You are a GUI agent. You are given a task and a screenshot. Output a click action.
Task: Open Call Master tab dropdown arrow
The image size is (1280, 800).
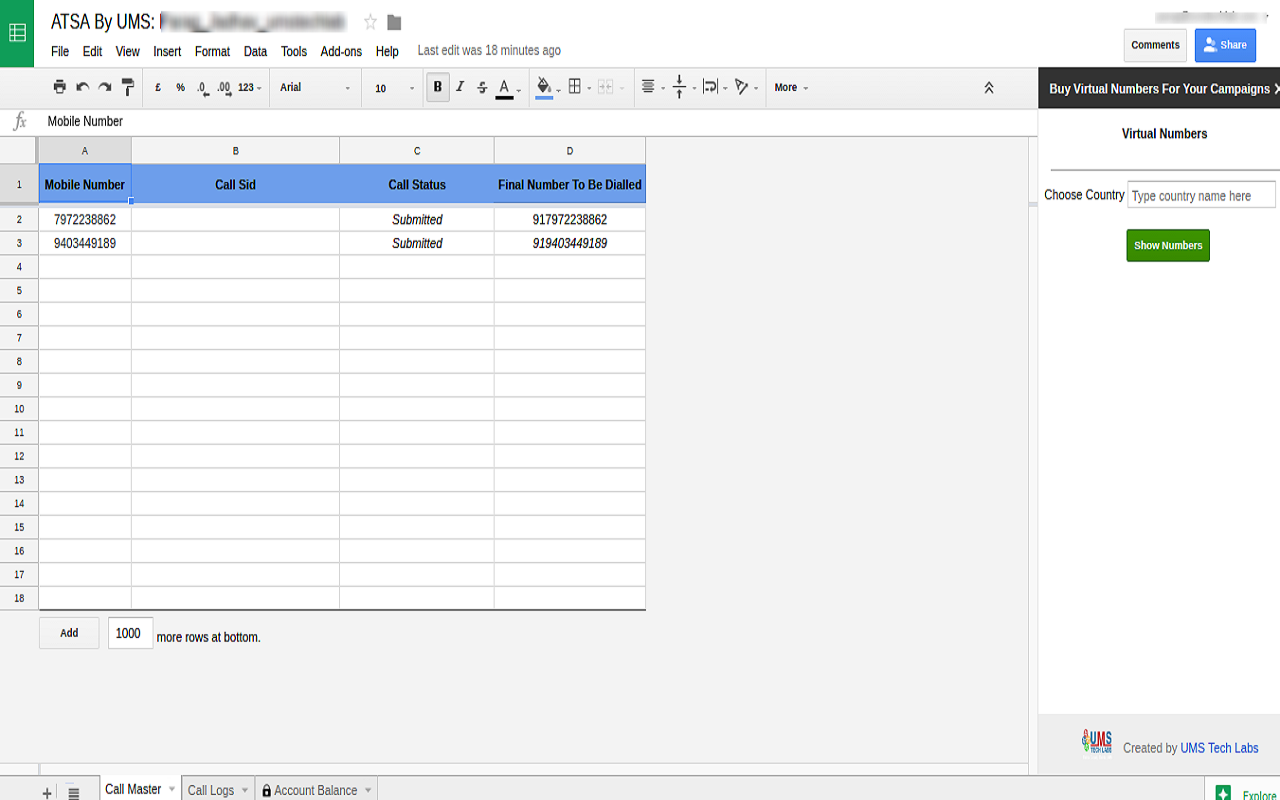pyautogui.click(x=172, y=789)
